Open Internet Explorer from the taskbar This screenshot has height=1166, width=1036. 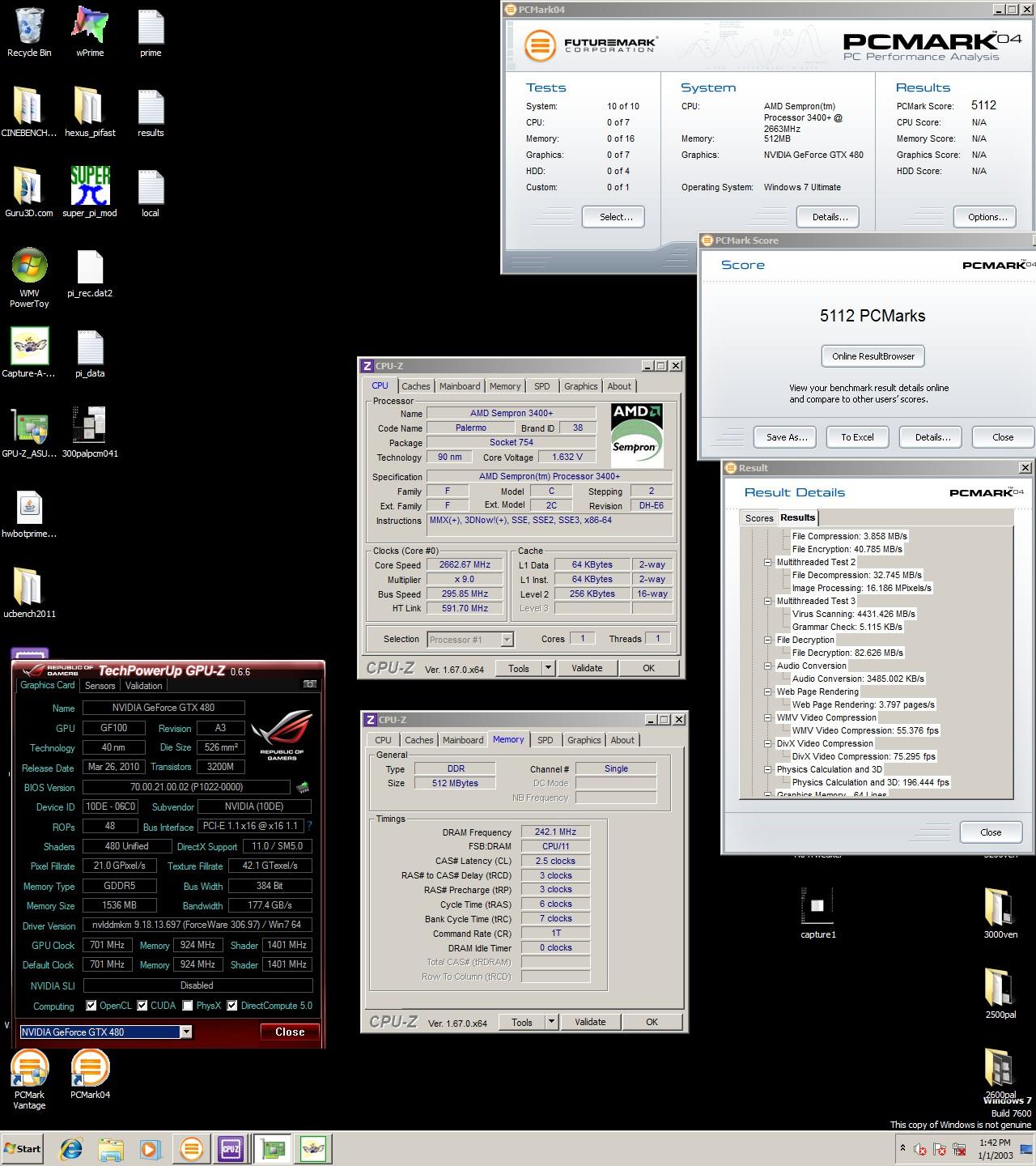(72, 1148)
